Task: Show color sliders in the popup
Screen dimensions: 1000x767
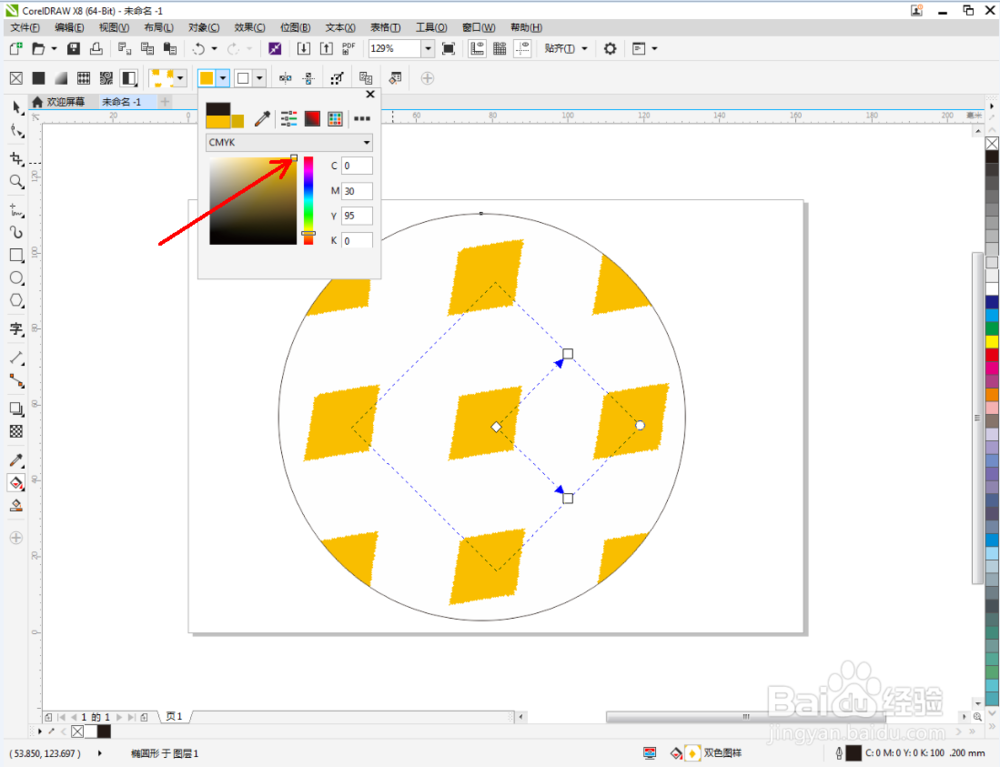Action: [x=289, y=119]
